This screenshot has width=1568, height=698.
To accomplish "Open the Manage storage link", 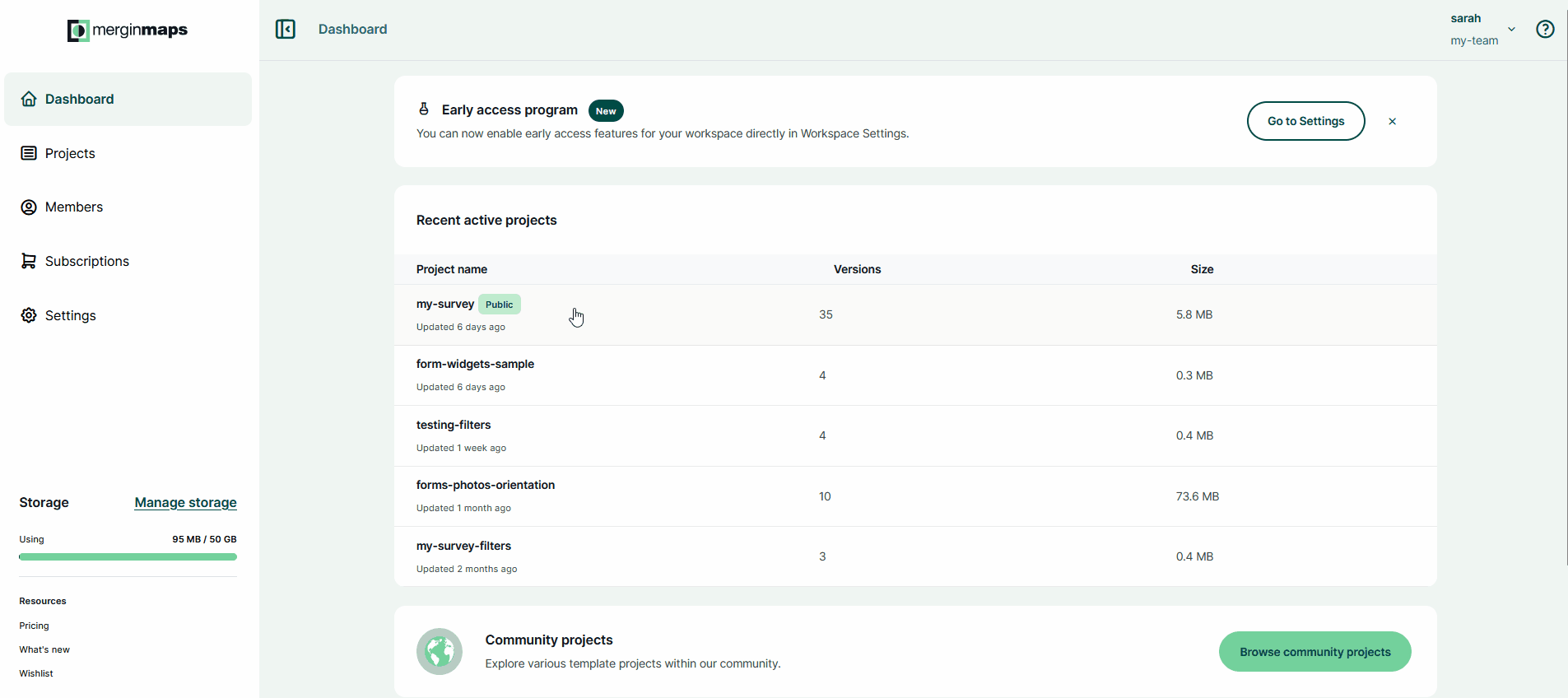I will point(185,502).
